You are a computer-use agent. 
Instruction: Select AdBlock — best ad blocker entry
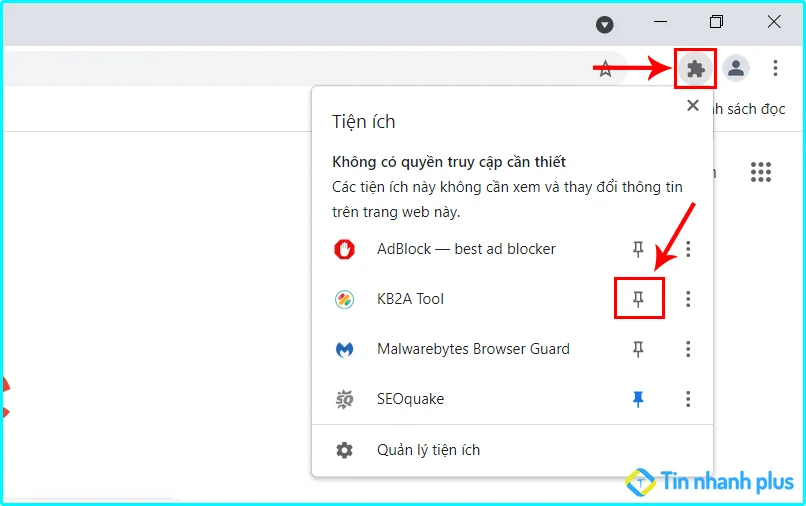pyautogui.click(x=466, y=249)
